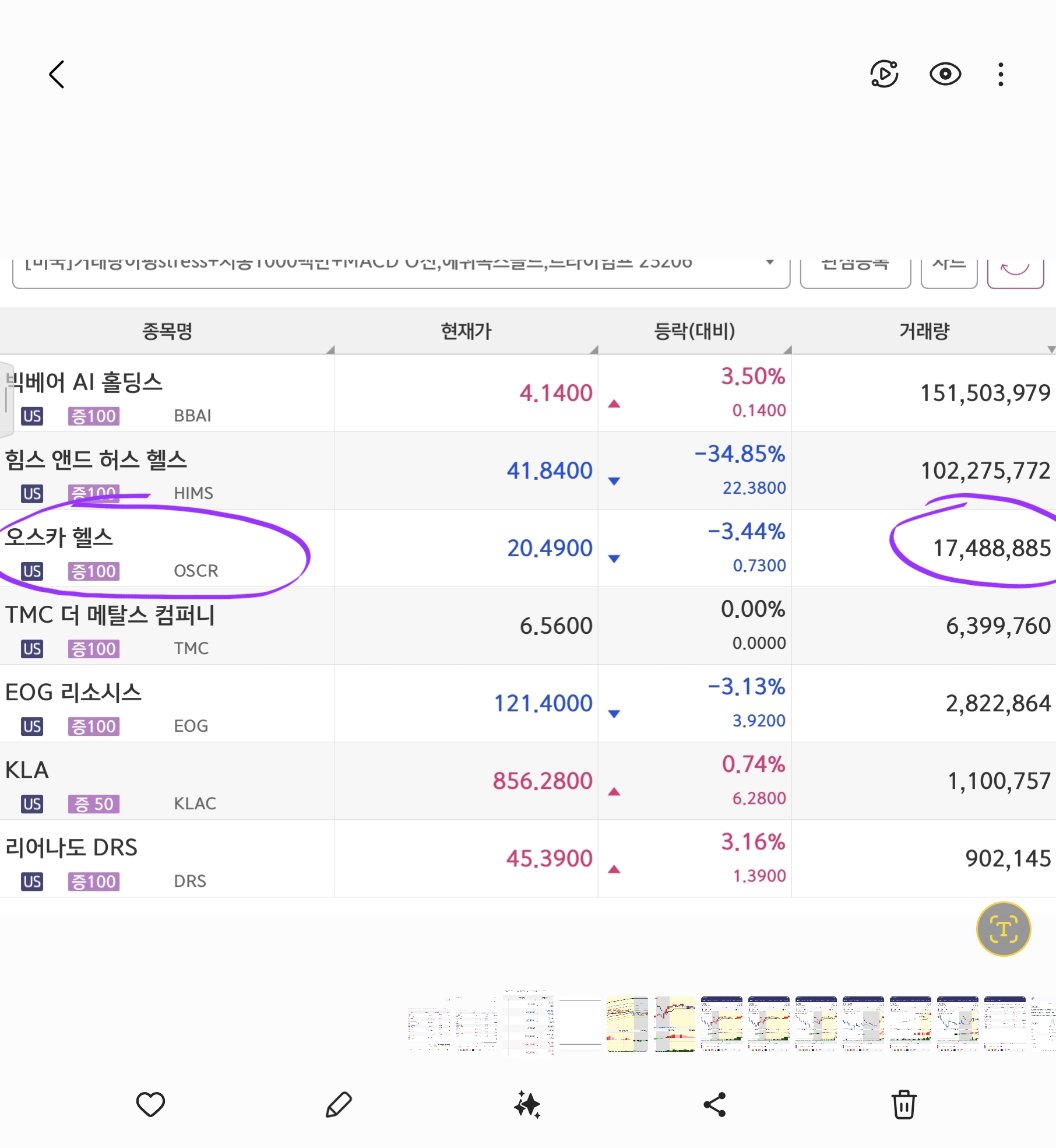The width and height of the screenshot is (1056, 1148).
Task: Click the US badge in the DRS row
Action: point(32,882)
